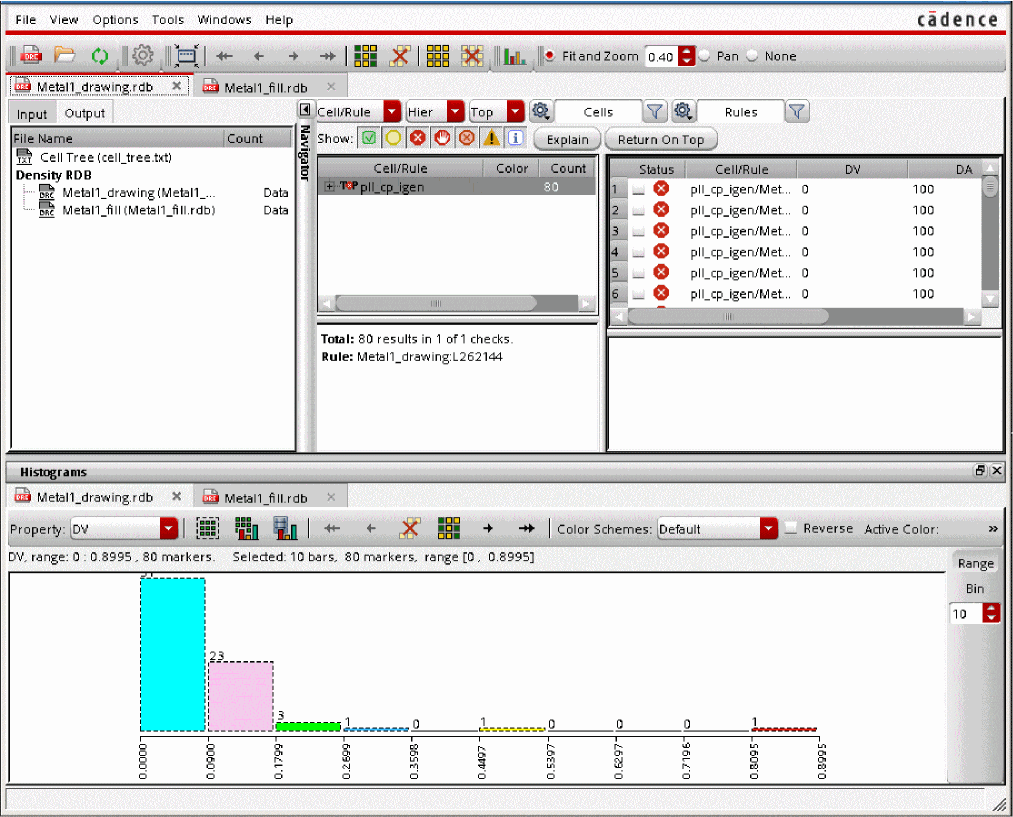Open histogram chart icon in main toolbar
This screenshot has width=1013, height=817.
tap(514, 57)
